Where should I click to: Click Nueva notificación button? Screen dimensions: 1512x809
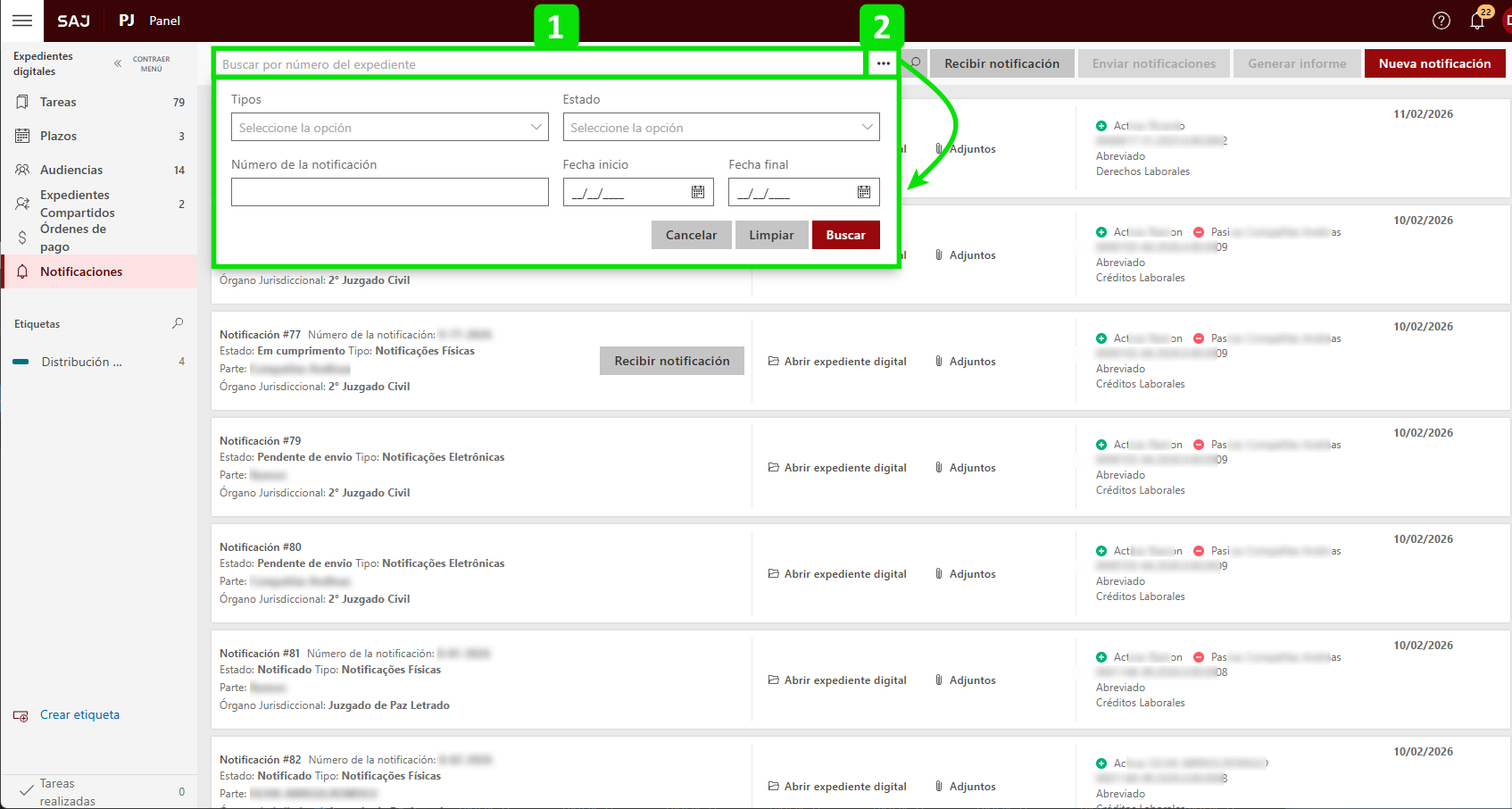(1434, 63)
